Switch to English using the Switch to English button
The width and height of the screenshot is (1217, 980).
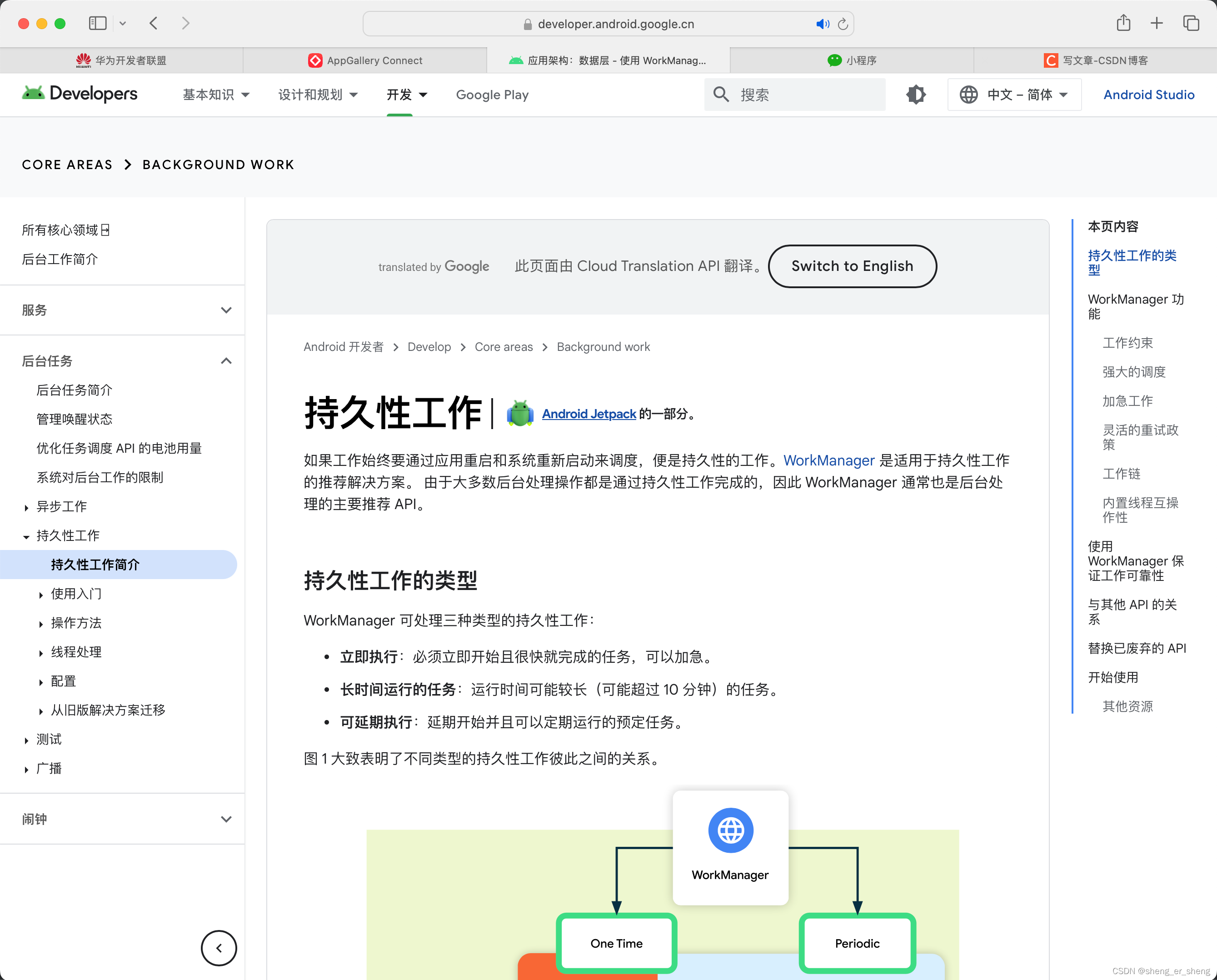(852, 266)
